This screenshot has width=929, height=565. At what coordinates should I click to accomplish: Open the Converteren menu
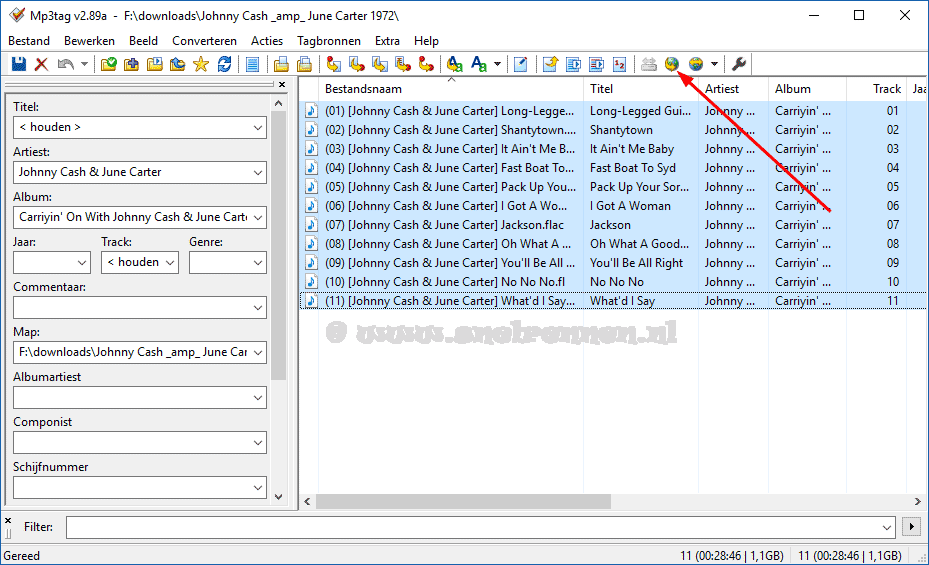coord(204,41)
